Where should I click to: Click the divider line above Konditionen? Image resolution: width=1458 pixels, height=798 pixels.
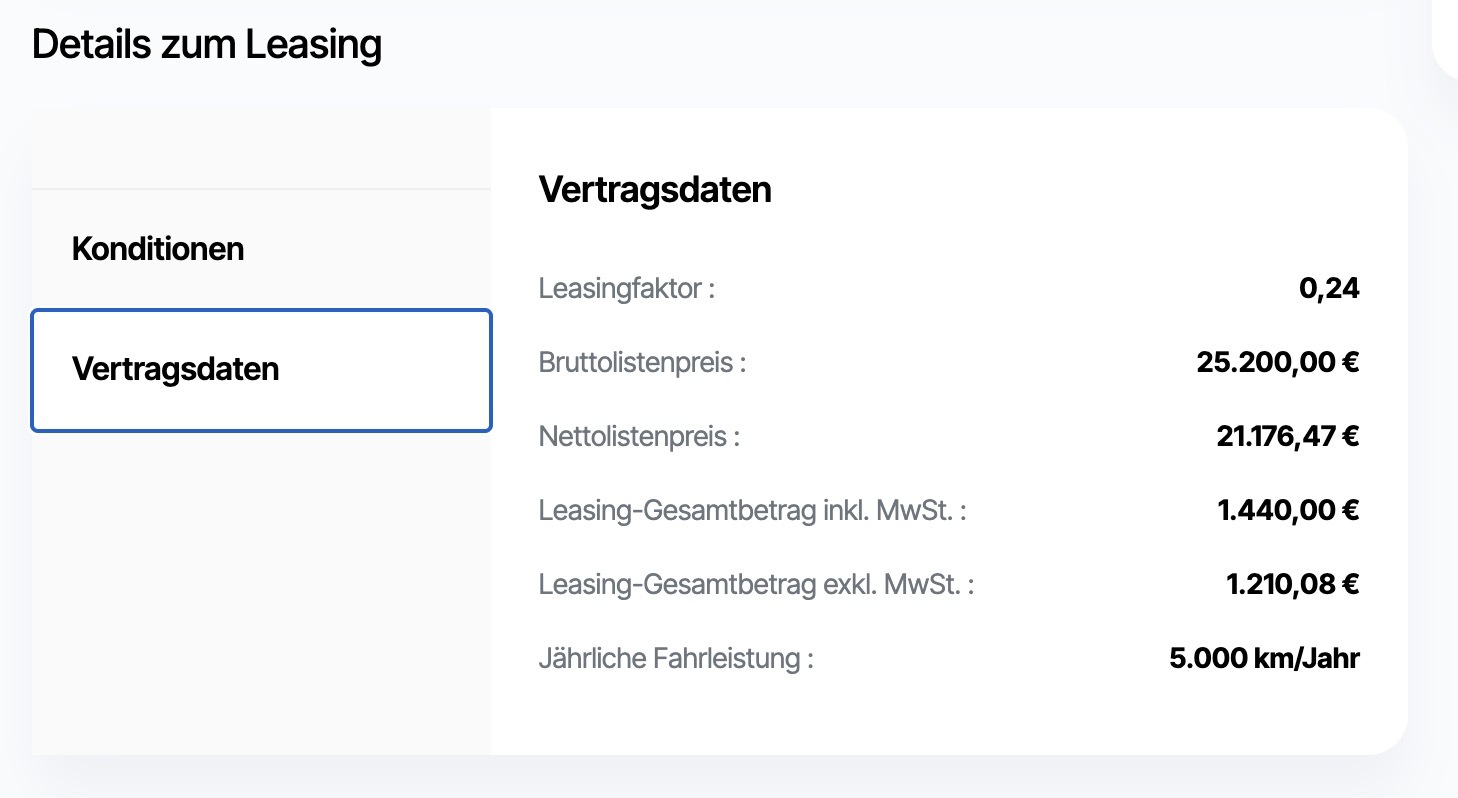click(261, 188)
